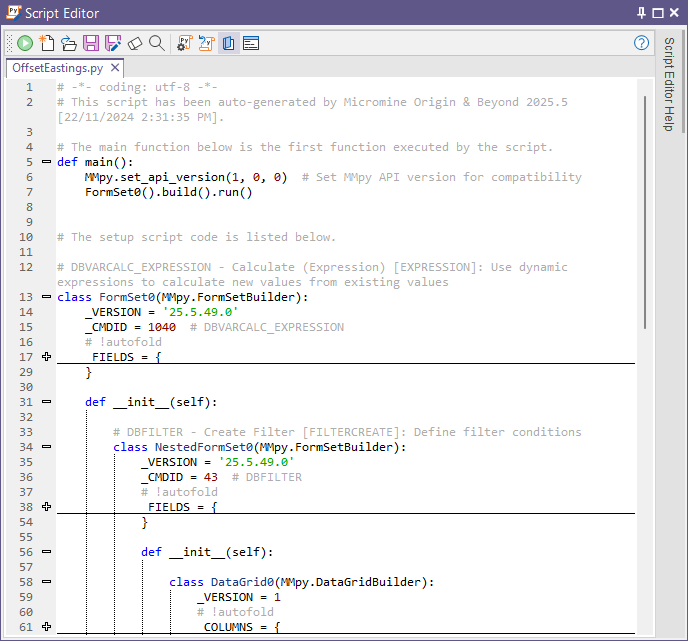Save the script as a new file
688x641 pixels.
click(x=113, y=43)
